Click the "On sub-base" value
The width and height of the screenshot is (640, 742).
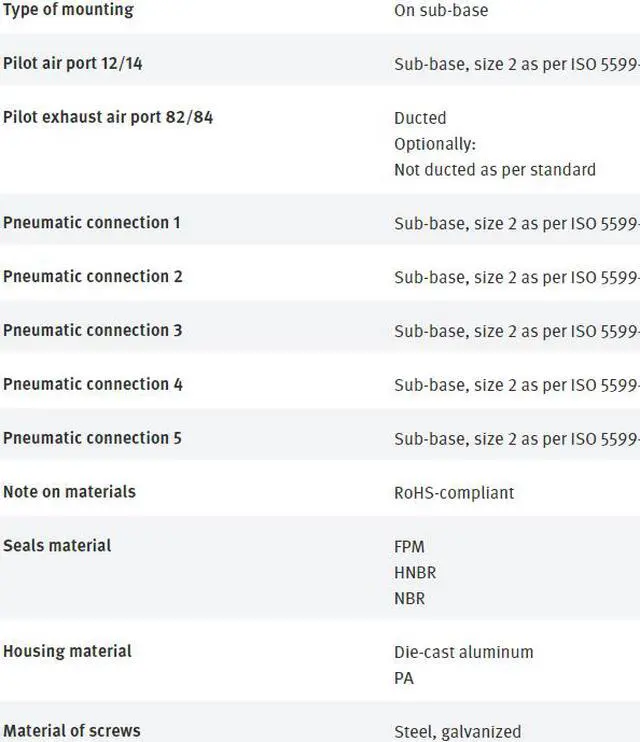click(x=441, y=11)
